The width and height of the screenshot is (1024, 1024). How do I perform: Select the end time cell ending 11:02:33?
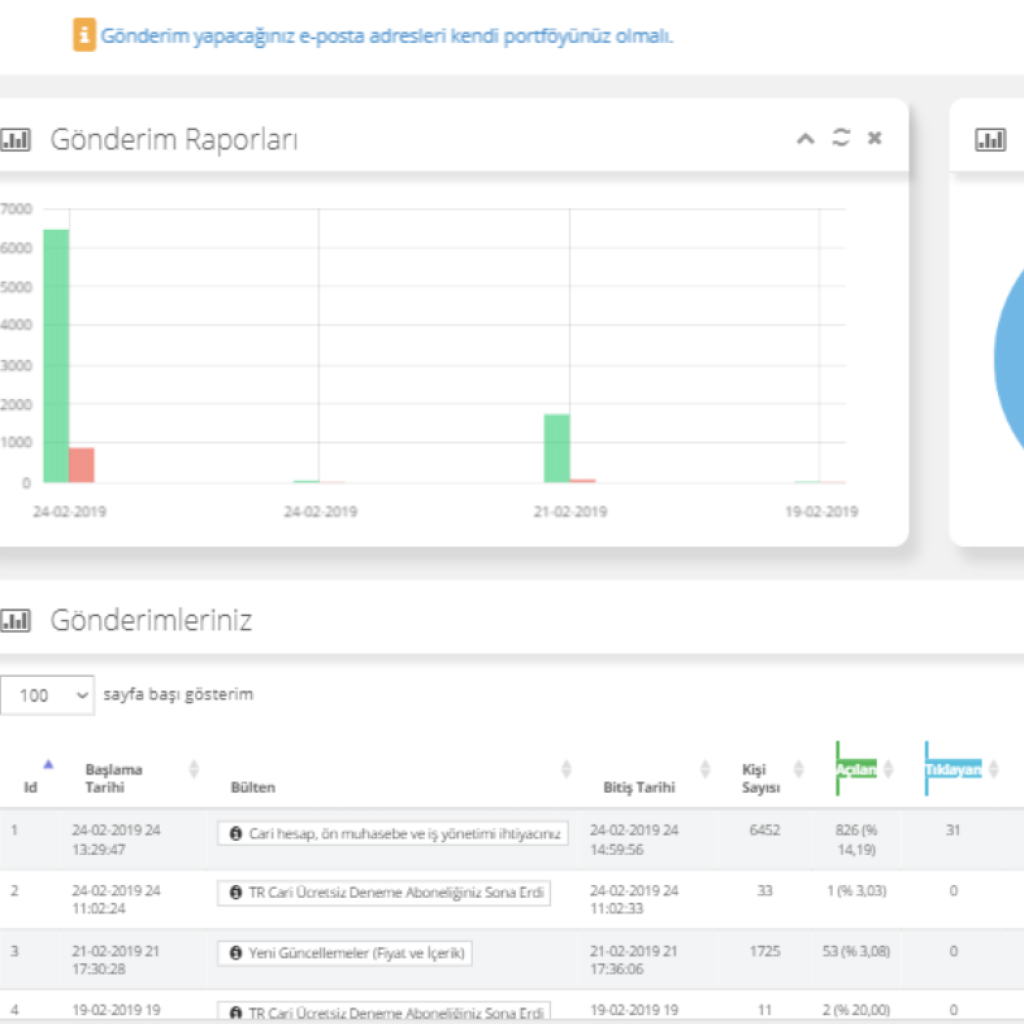(634, 899)
